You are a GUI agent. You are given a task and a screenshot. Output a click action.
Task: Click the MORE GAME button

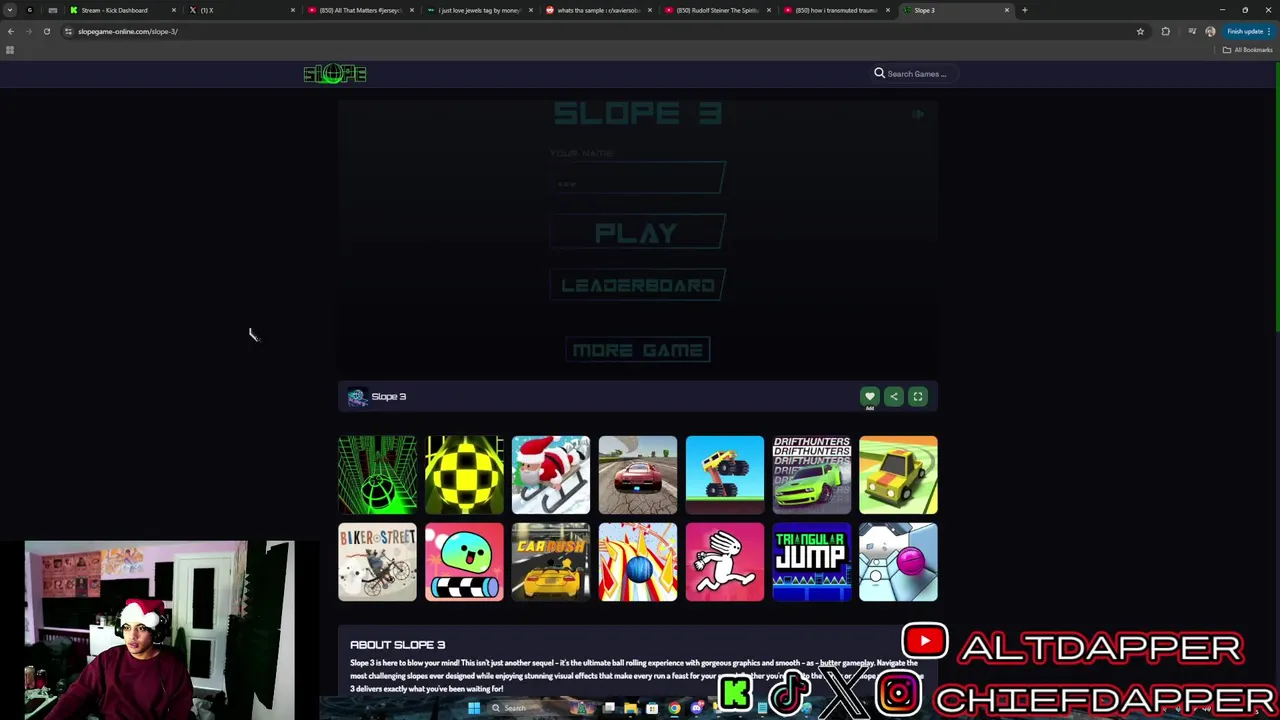(638, 350)
